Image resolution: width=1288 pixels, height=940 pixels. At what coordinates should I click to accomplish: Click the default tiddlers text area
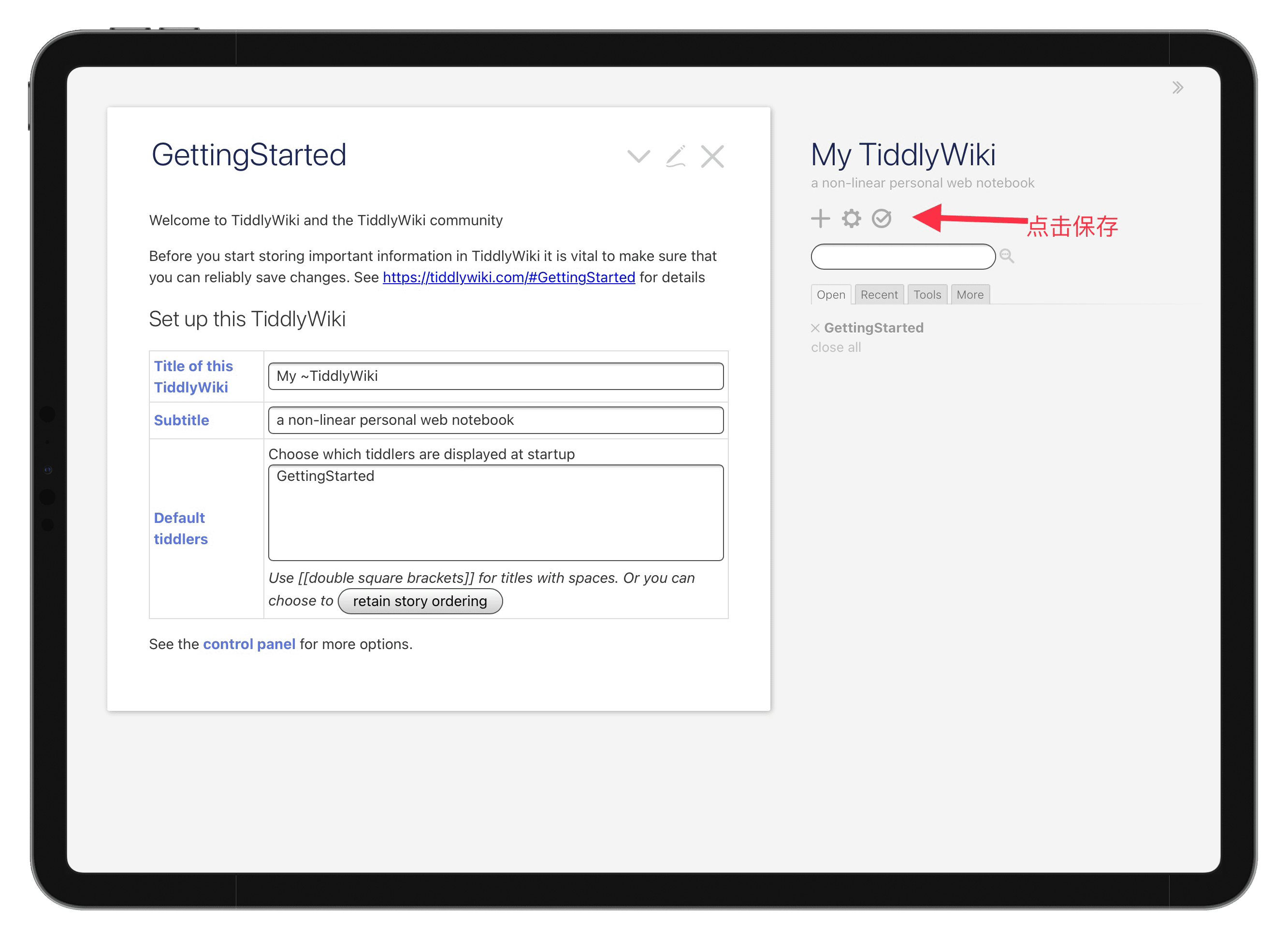click(x=495, y=513)
